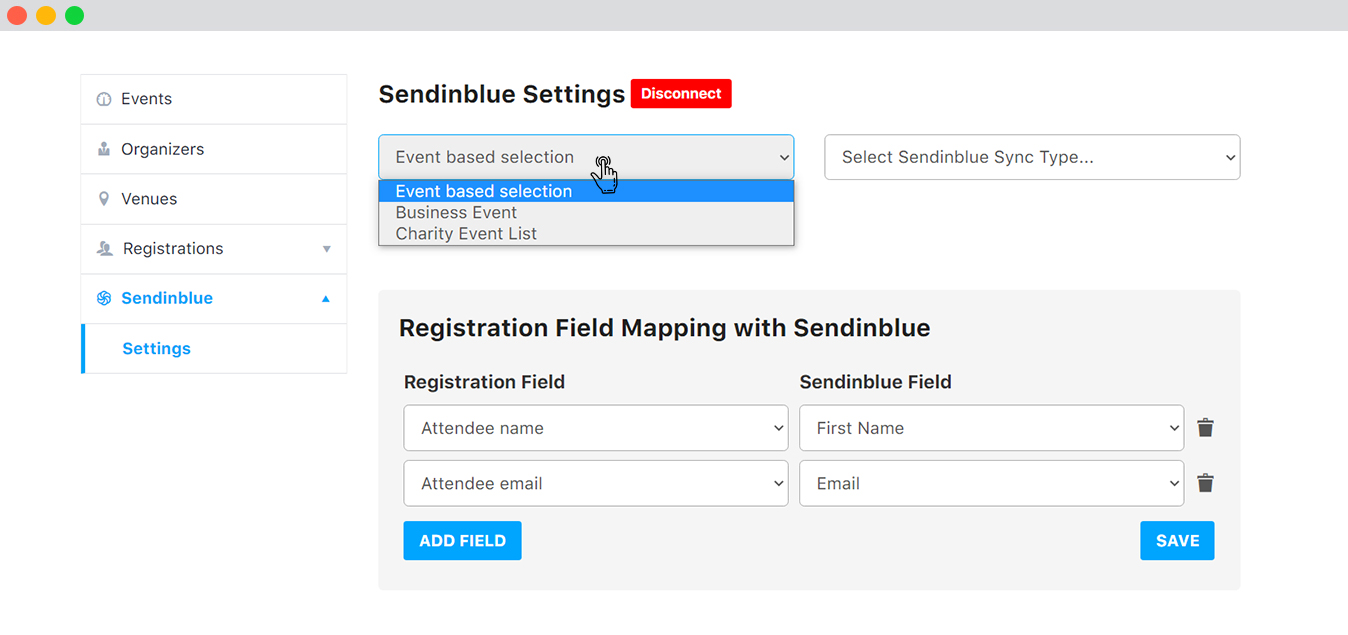The height and width of the screenshot is (635, 1348).
Task: Open the Select Sendinblue Sync Type dropdown
Action: (1032, 157)
